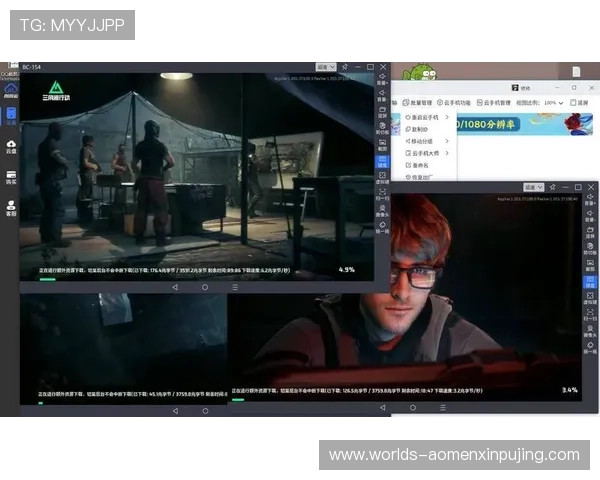The image size is (600, 480).
Task: Click the Android back button in BC-154 window
Action: tap(175, 286)
